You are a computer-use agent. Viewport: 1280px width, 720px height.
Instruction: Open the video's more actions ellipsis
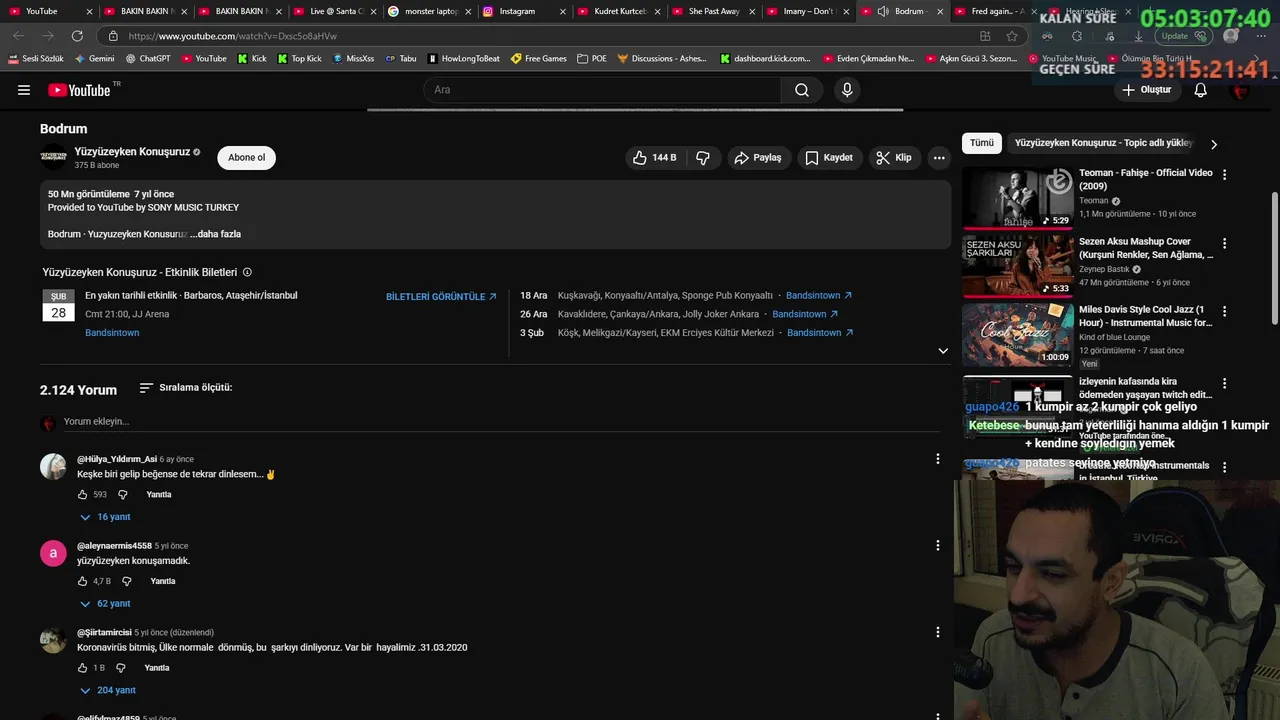pos(938,158)
